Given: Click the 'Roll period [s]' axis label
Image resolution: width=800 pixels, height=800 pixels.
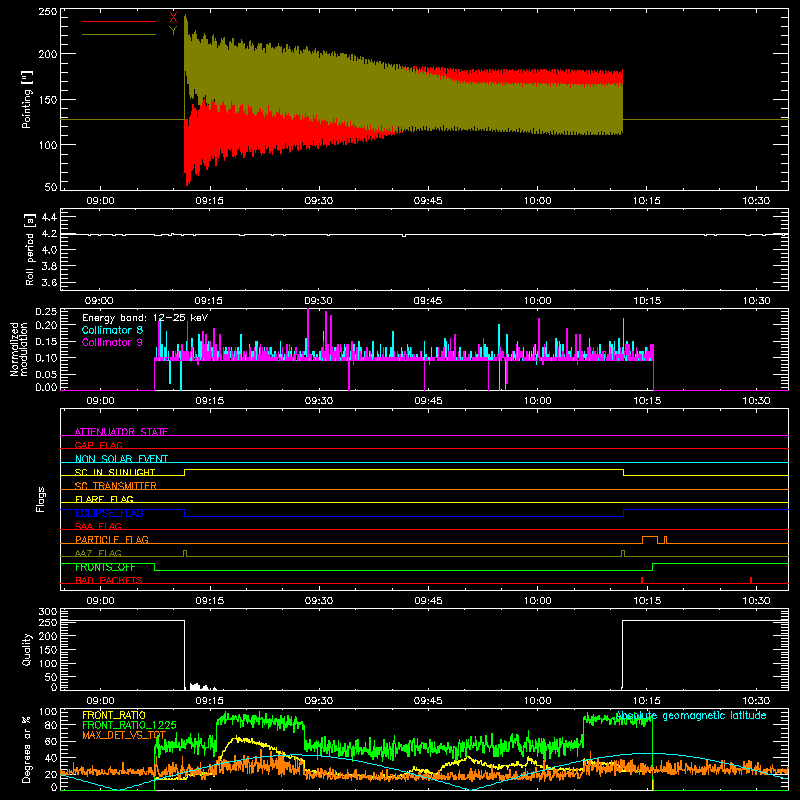Looking at the screenshot, I should (29, 249).
